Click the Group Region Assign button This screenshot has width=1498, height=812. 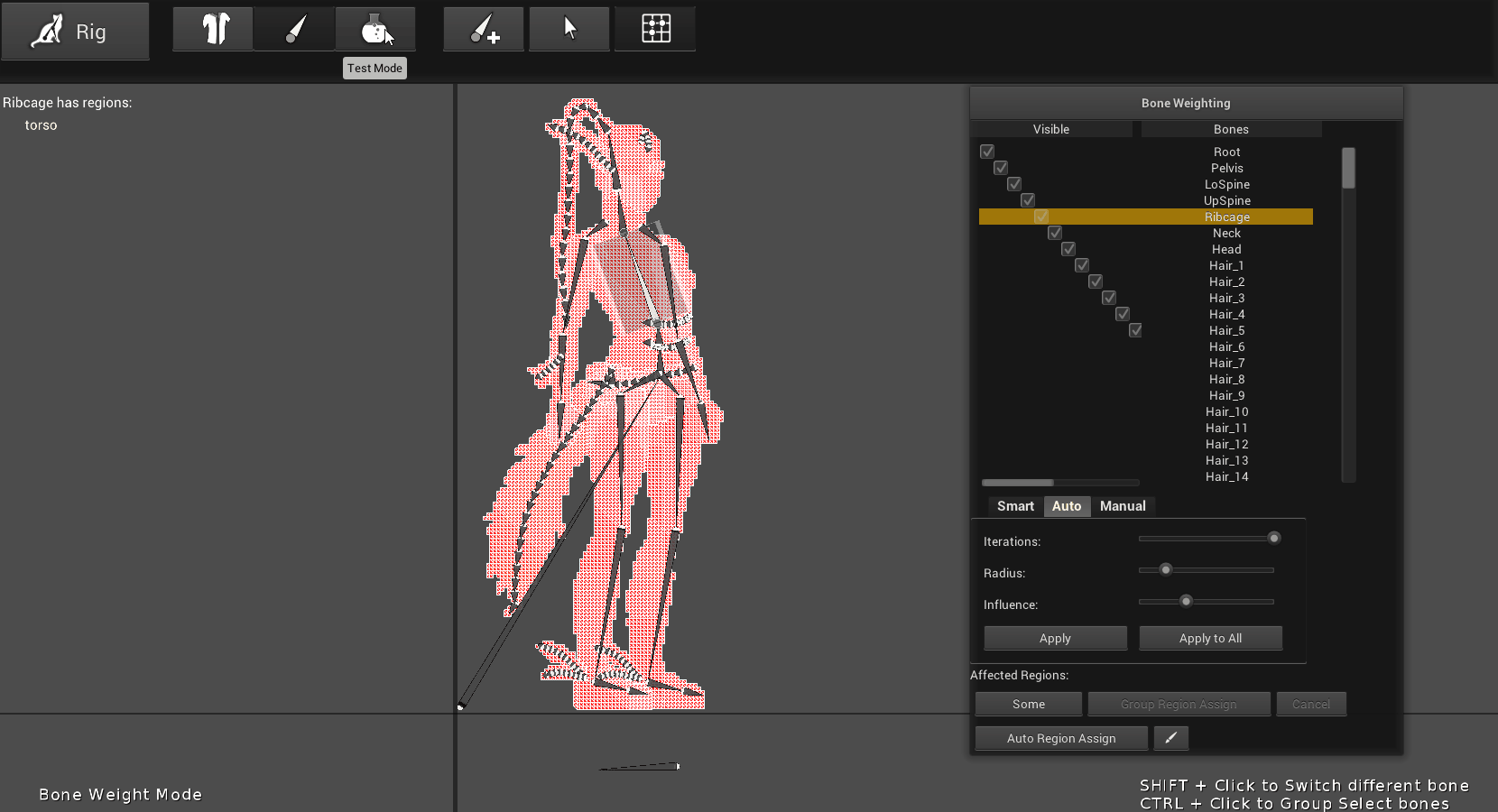(x=1179, y=704)
